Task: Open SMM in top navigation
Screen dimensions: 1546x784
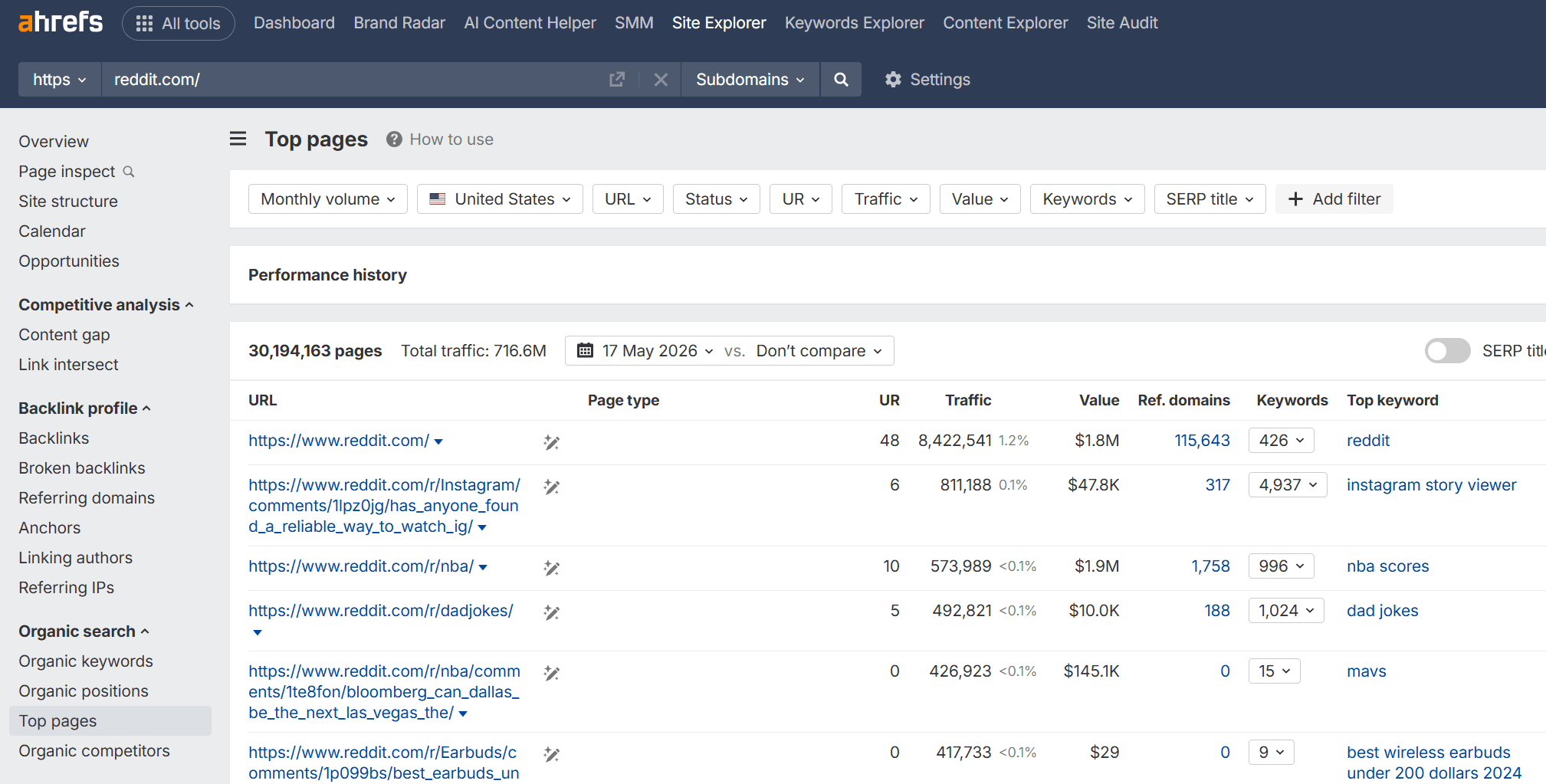Action: (x=634, y=23)
